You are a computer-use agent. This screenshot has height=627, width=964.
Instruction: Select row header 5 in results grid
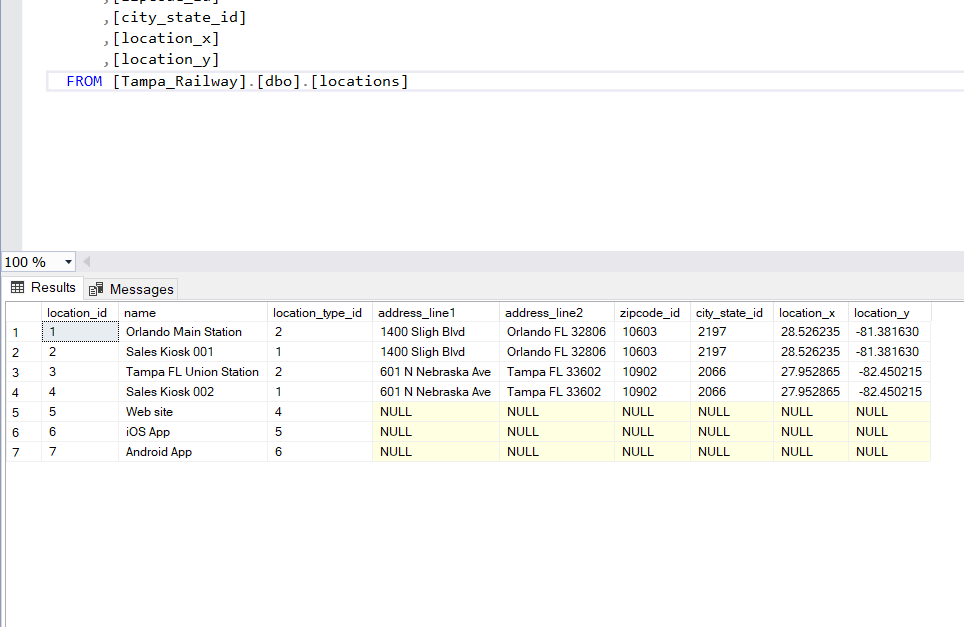[23, 412]
